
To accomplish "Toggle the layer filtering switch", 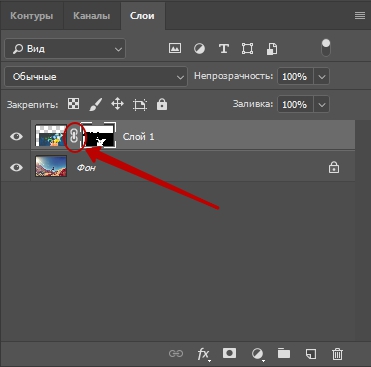I will [x=326, y=48].
